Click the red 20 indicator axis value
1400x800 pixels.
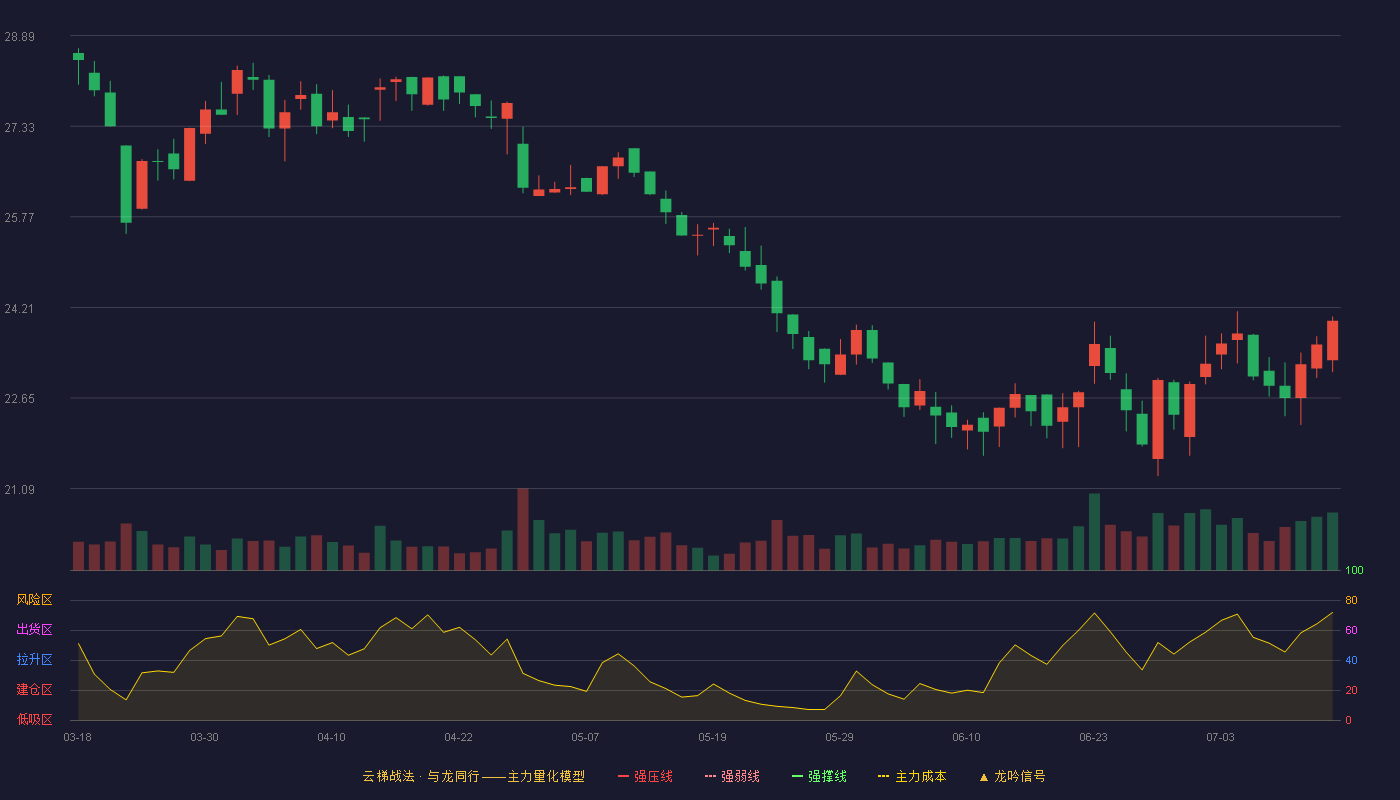click(x=1351, y=690)
